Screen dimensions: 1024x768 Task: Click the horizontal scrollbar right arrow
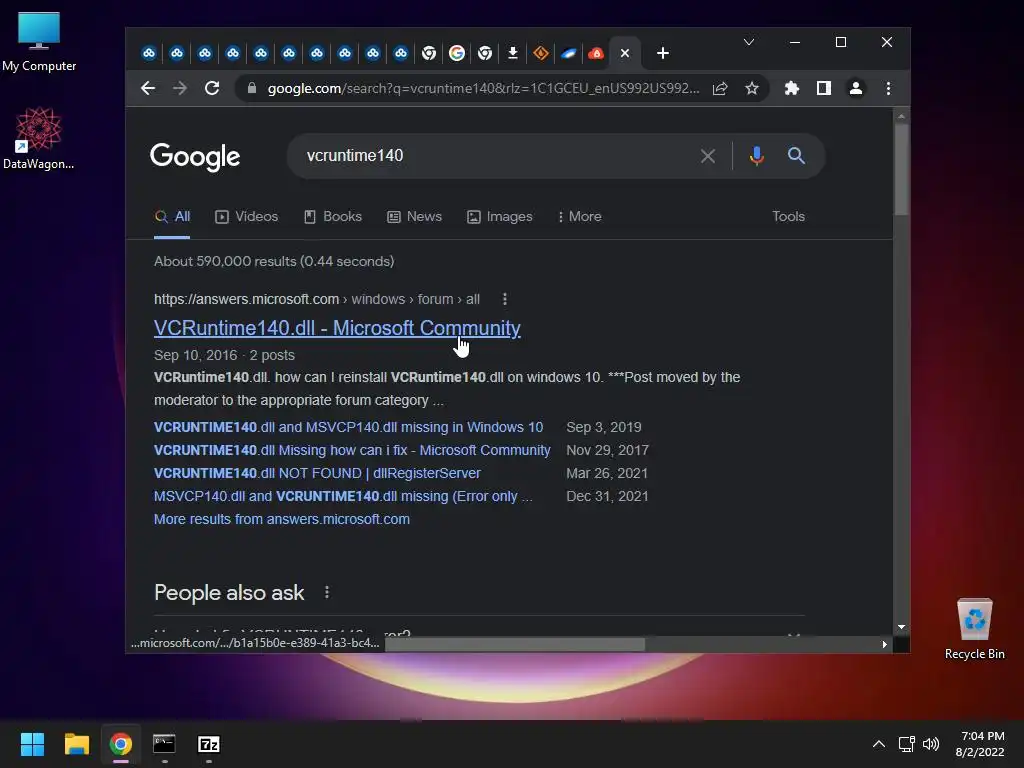(884, 645)
